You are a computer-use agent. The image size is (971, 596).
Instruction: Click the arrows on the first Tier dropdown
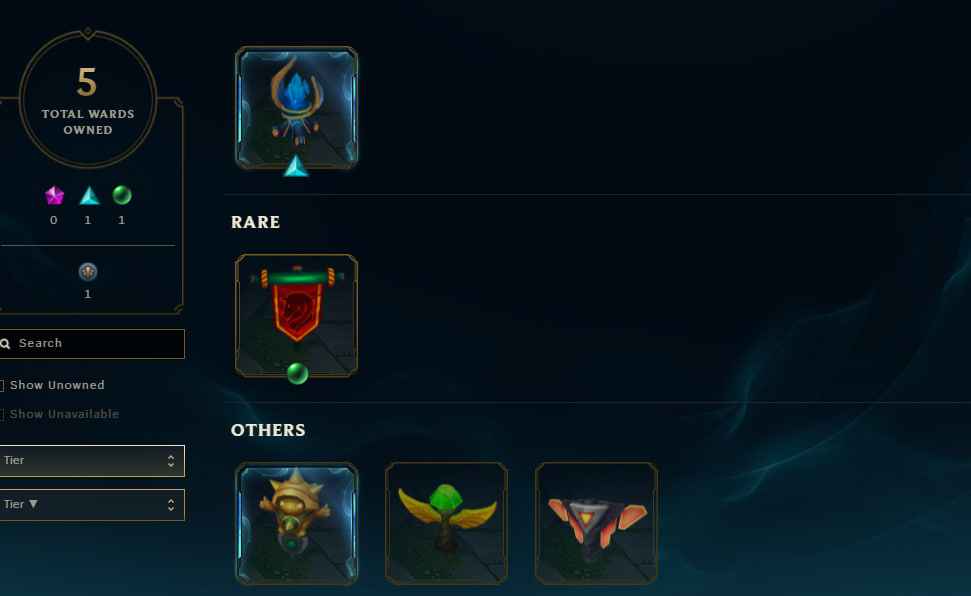tap(171, 461)
